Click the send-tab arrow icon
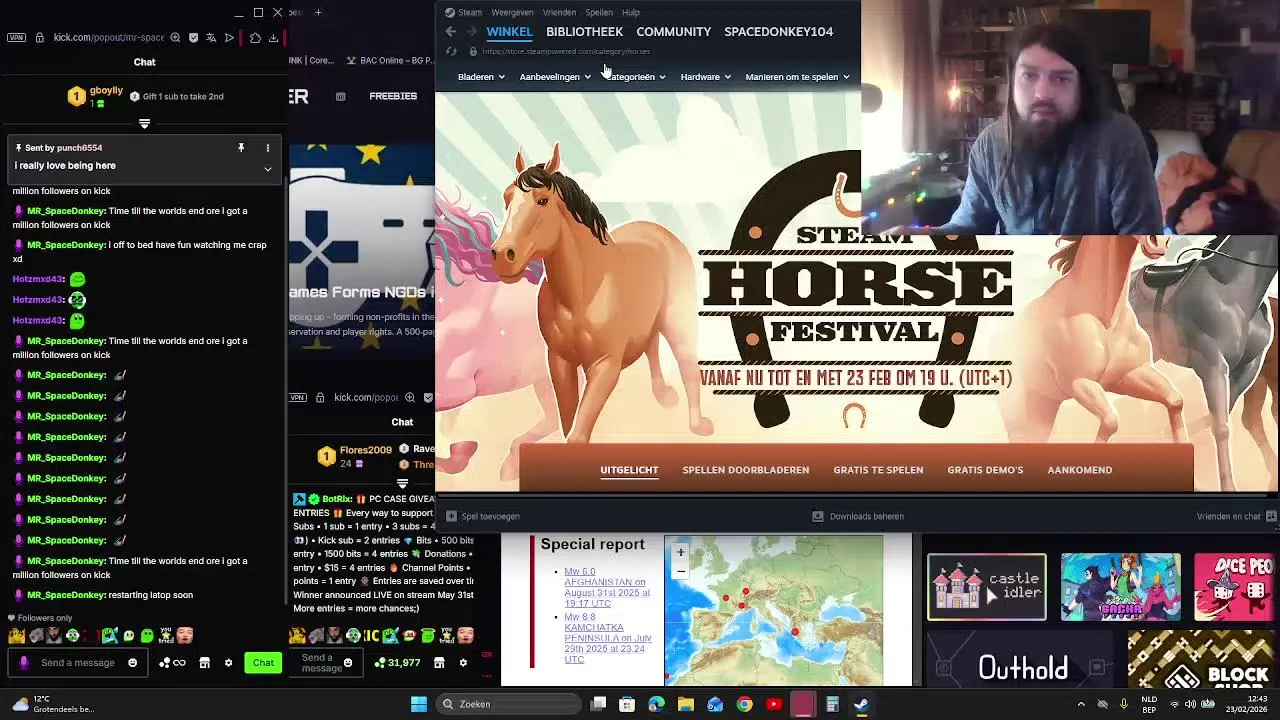The image size is (1280, 720). (x=229, y=38)
